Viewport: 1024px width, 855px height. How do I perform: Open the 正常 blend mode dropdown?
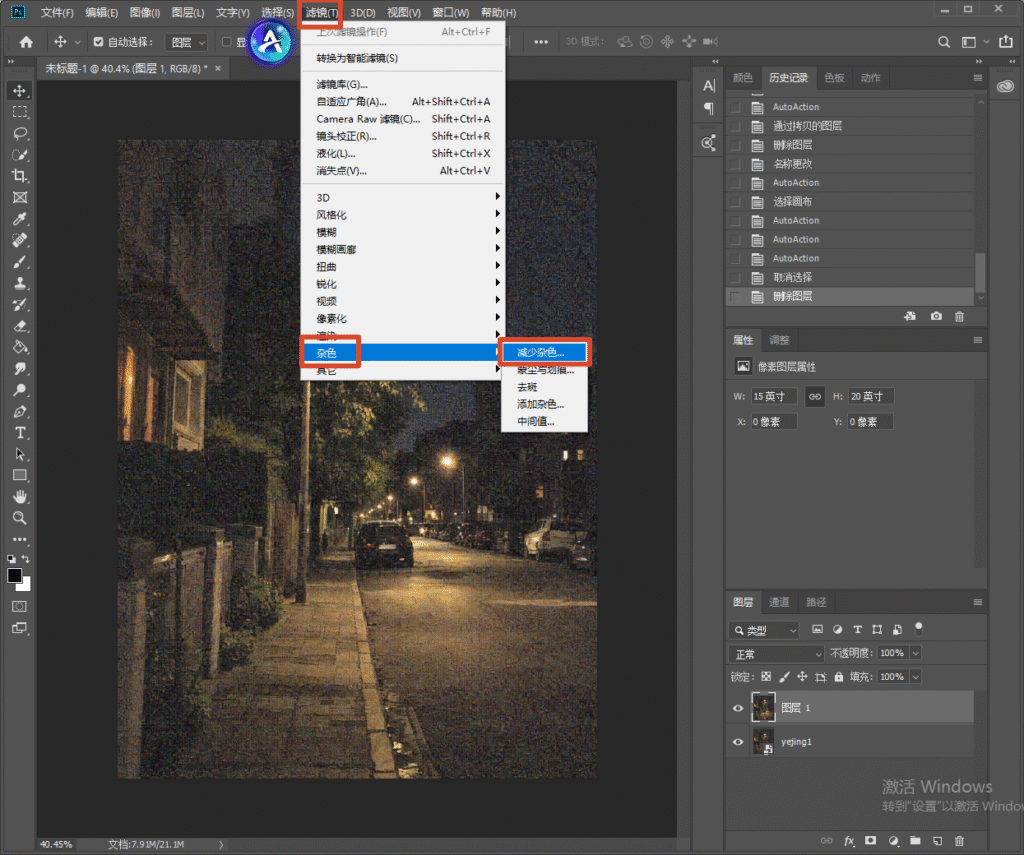[776, 654]
